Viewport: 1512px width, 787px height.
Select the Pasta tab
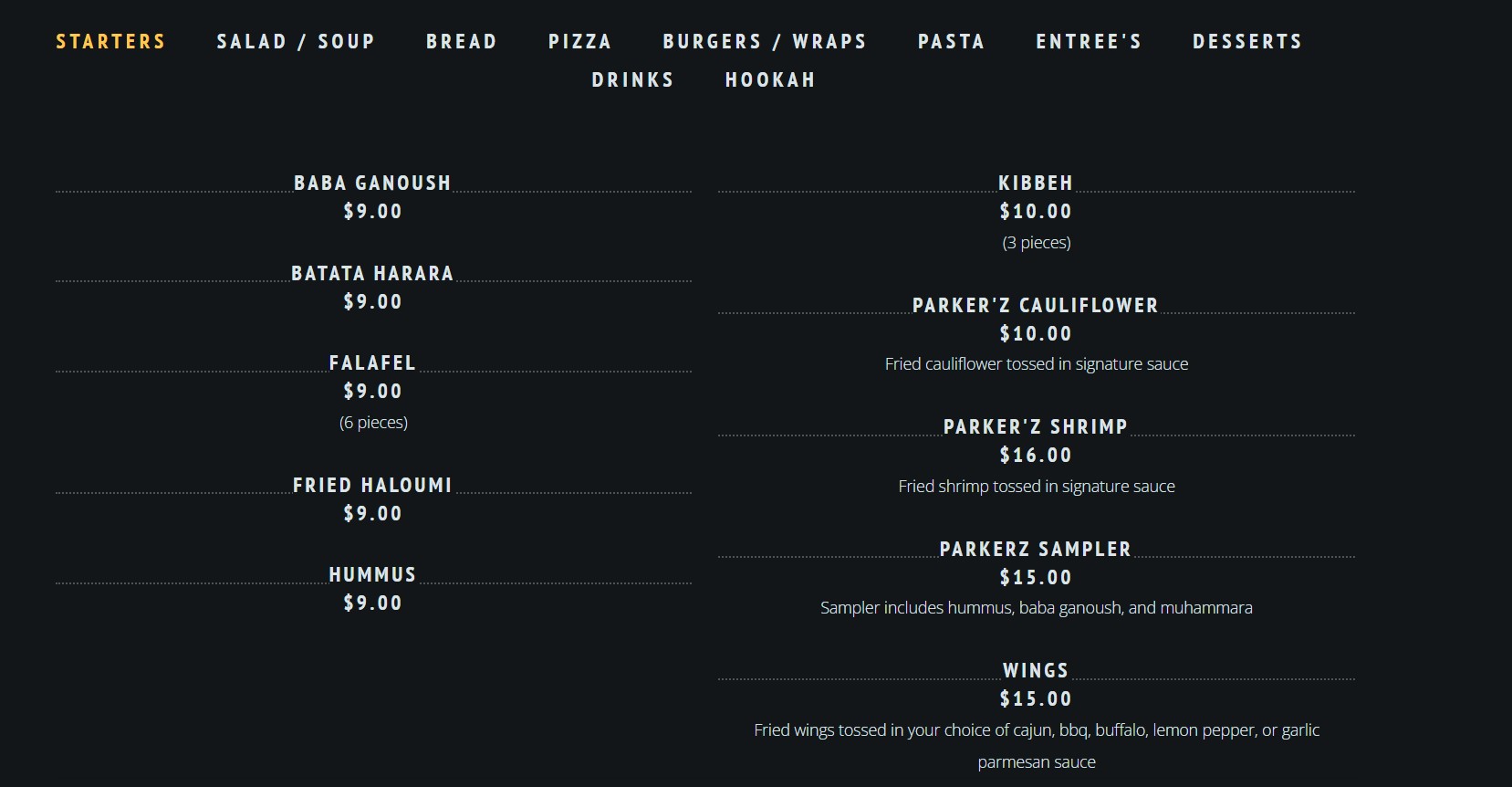[951, 42]
